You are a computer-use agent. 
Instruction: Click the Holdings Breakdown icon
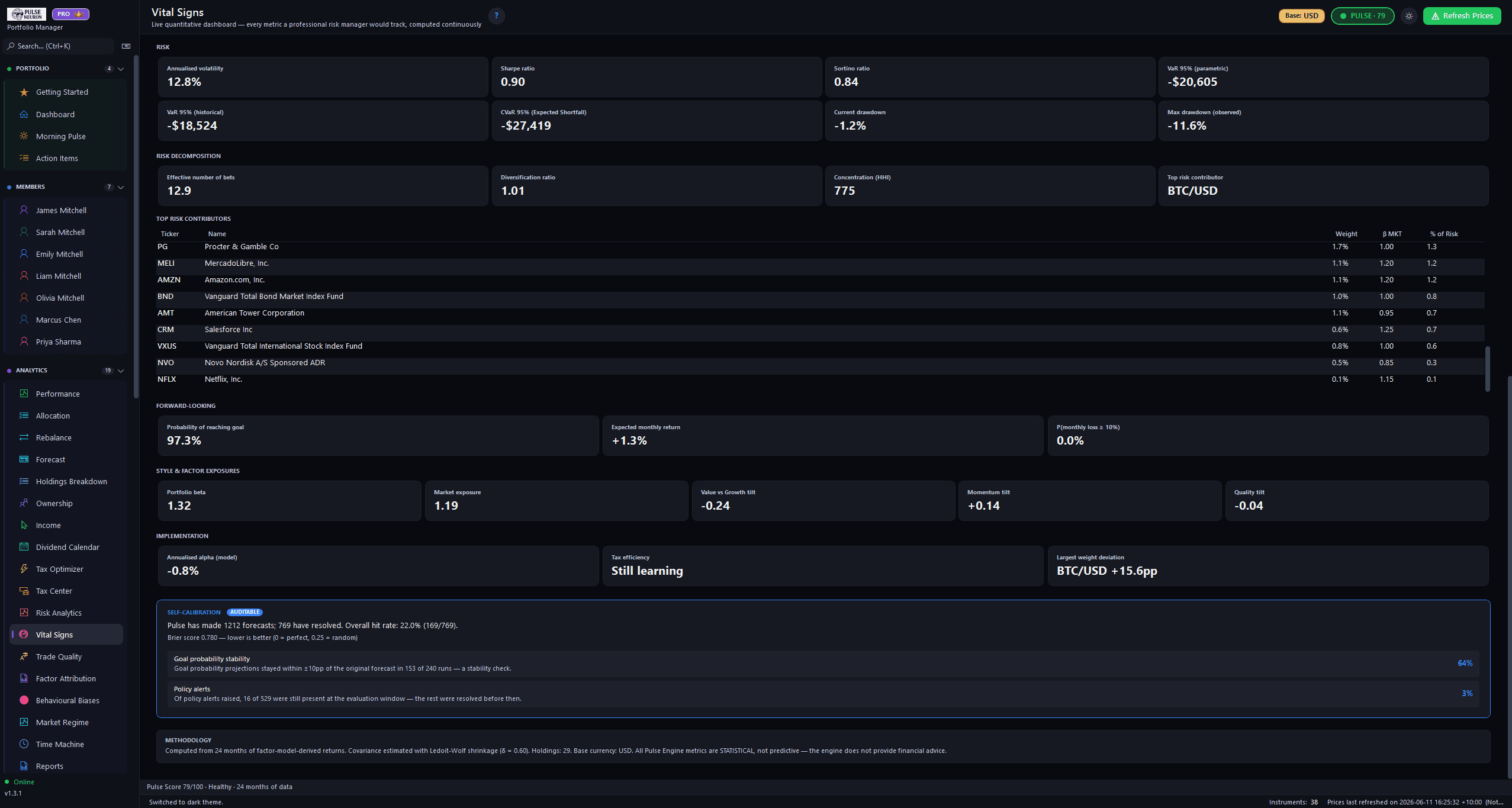click(x=24, y=481)
